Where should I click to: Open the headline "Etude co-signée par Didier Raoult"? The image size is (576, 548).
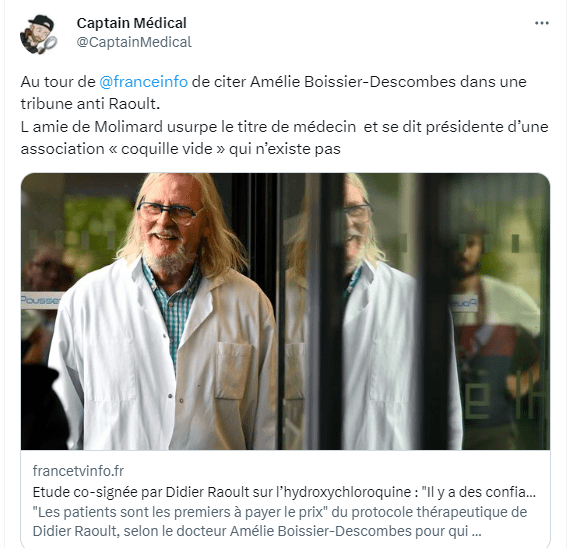point(284,492)
